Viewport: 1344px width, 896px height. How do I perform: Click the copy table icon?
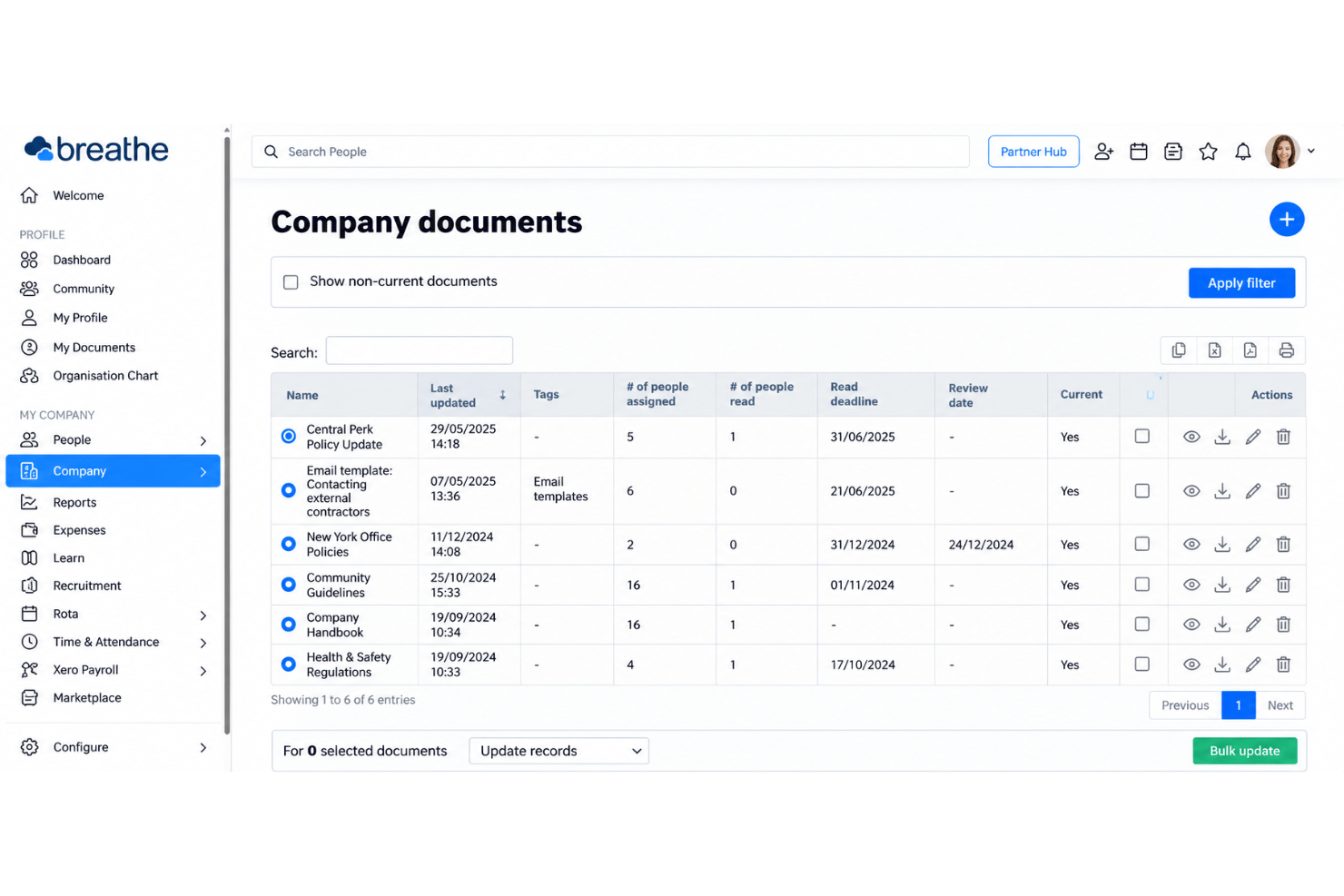coord(1179,350)
